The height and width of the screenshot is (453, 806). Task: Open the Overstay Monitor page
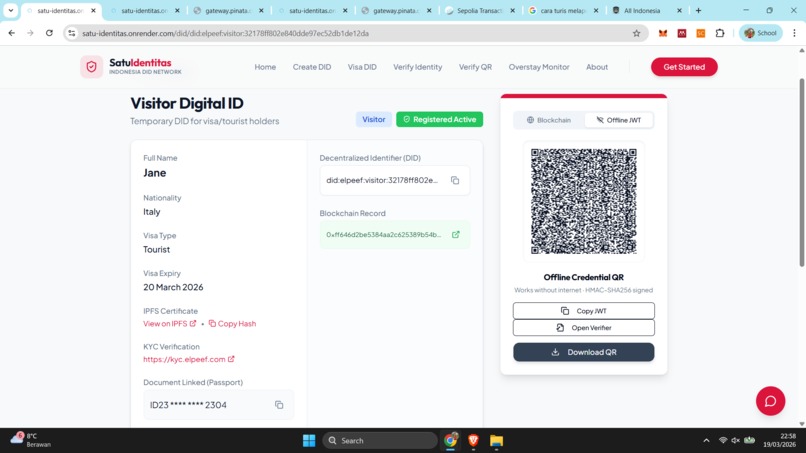click(539, 67)
